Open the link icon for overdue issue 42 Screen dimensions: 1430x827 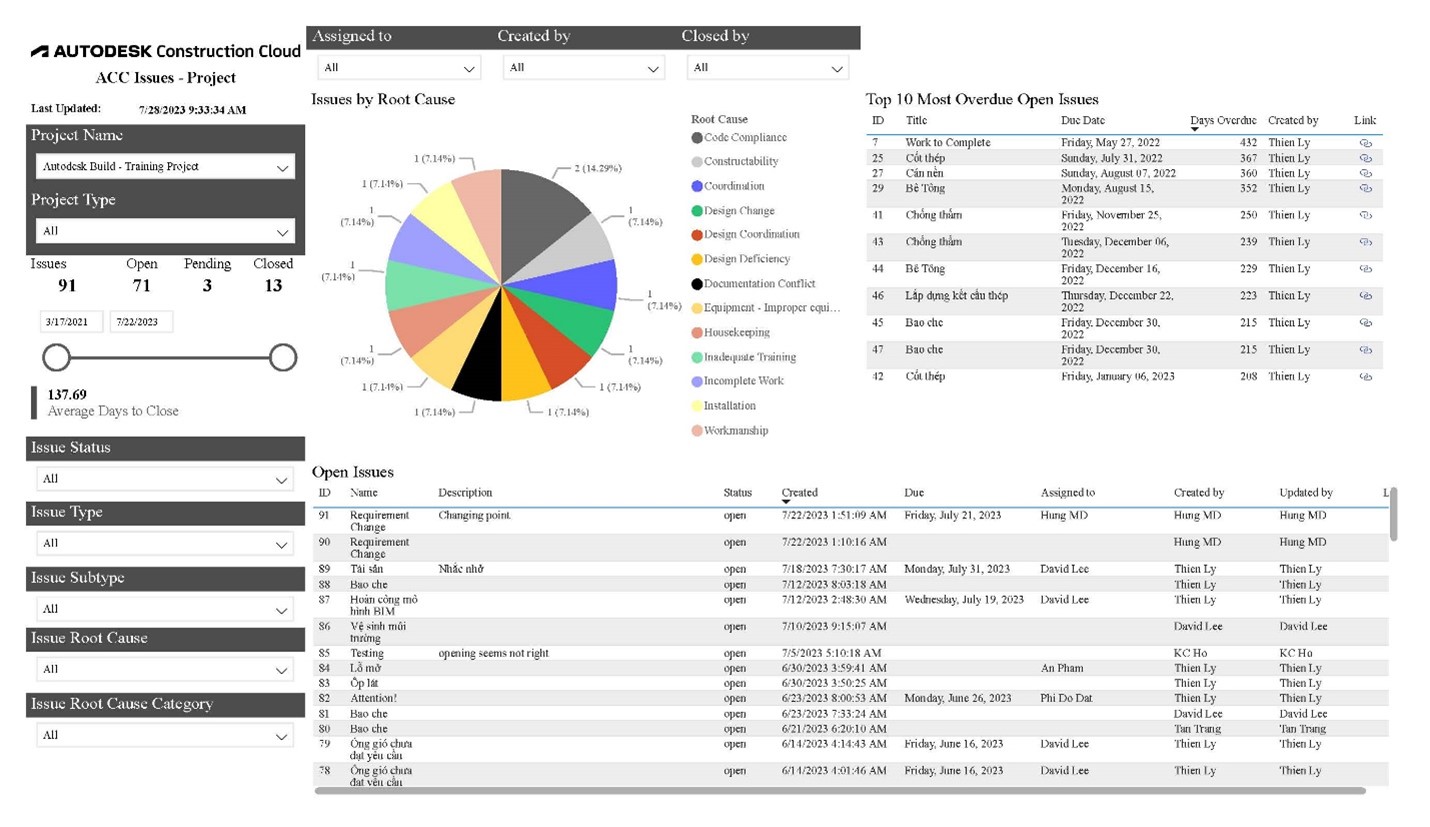[x=1365, y=377]
